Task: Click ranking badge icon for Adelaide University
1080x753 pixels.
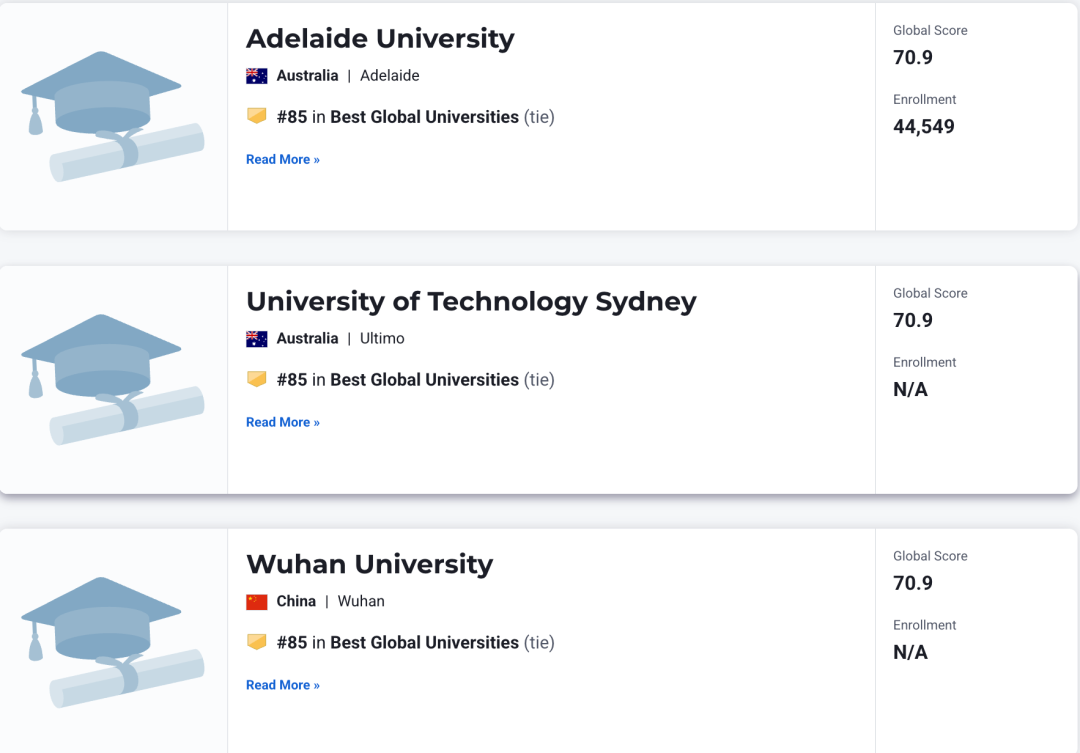Action: coord(256,116)
